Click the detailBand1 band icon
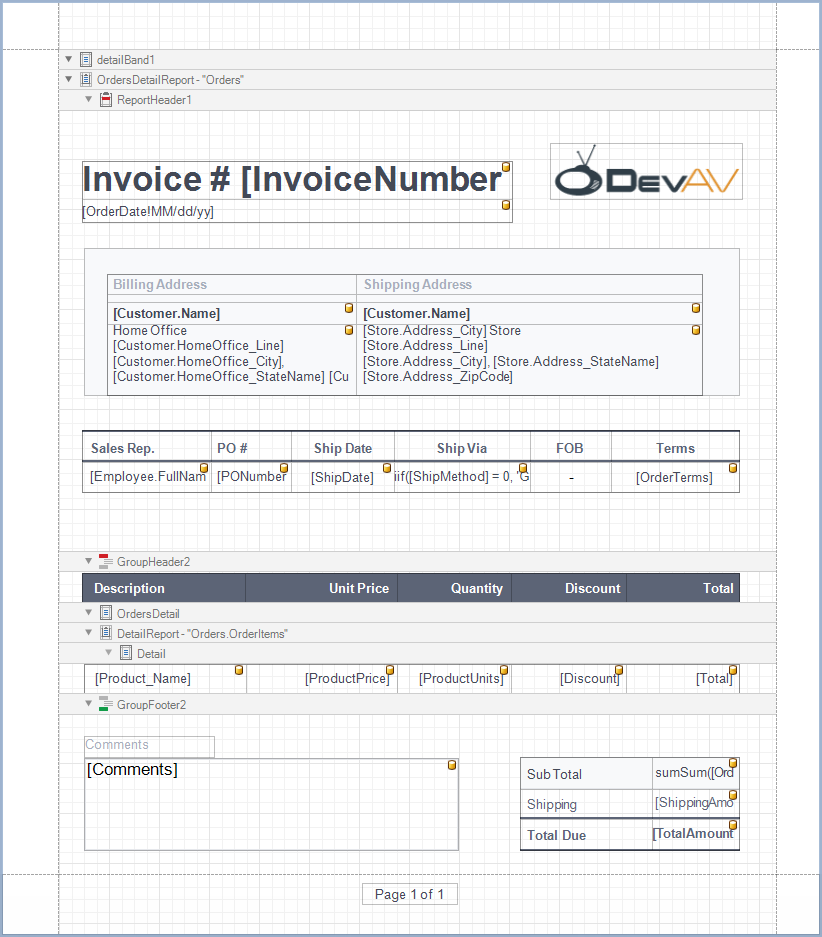822x937 pixels. (86, 60)
